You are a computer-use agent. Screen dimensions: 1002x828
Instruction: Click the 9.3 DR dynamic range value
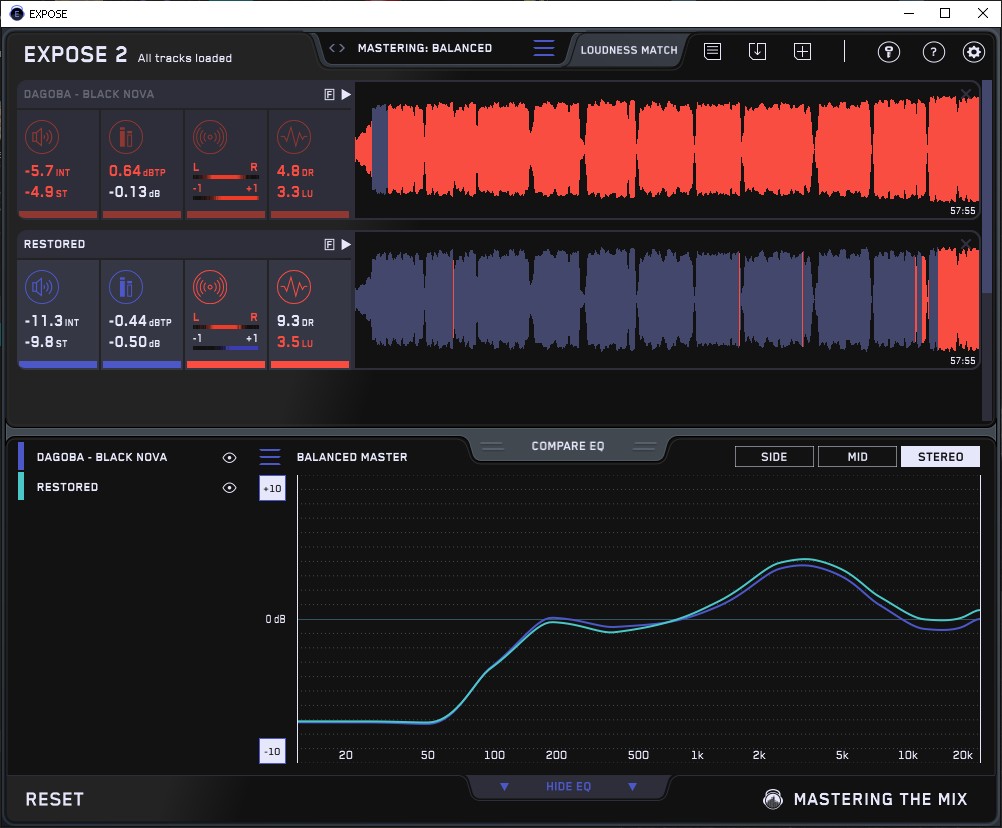(x=295, y=321)
